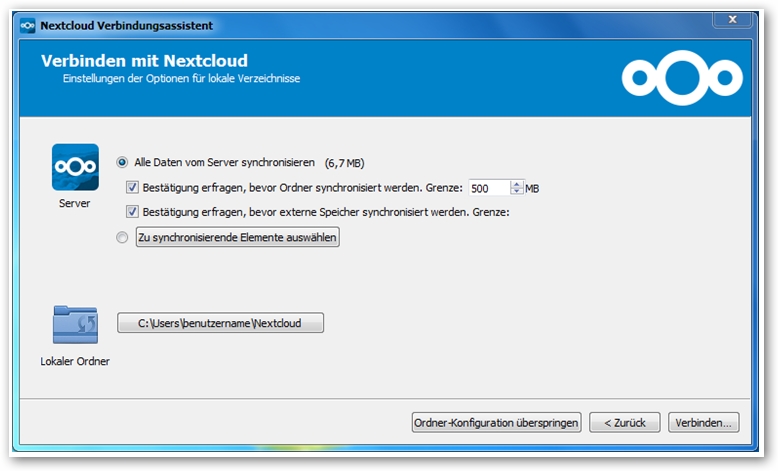Click the large Nextcloud logo in header
The image size is (778, 471).
coord(682,78)
